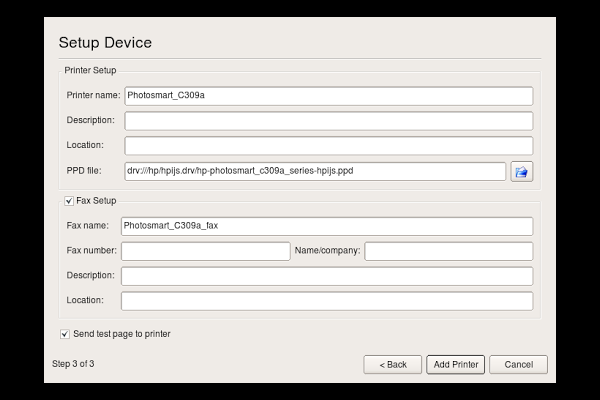Screen dimensions: 600x400
Task: Click the Name/company label text
Action: pyautogui.click(x=327, y=251)
